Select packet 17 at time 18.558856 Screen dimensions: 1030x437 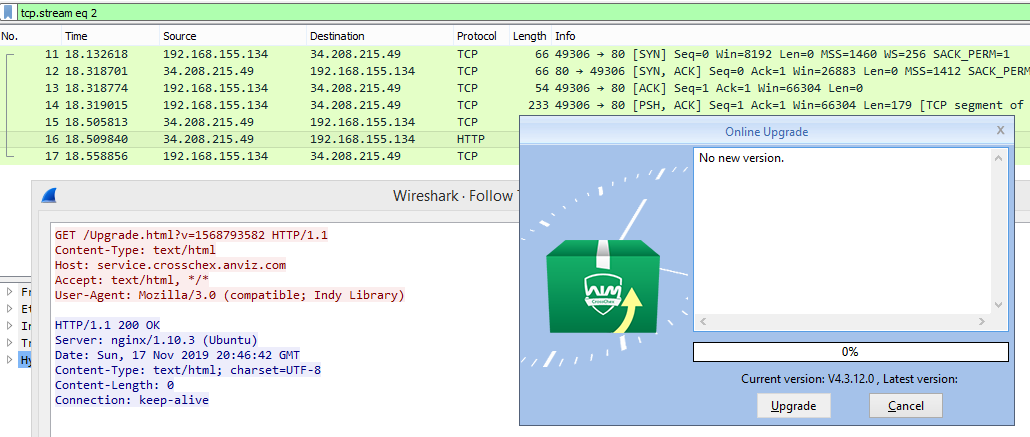(x=259, y=156)
